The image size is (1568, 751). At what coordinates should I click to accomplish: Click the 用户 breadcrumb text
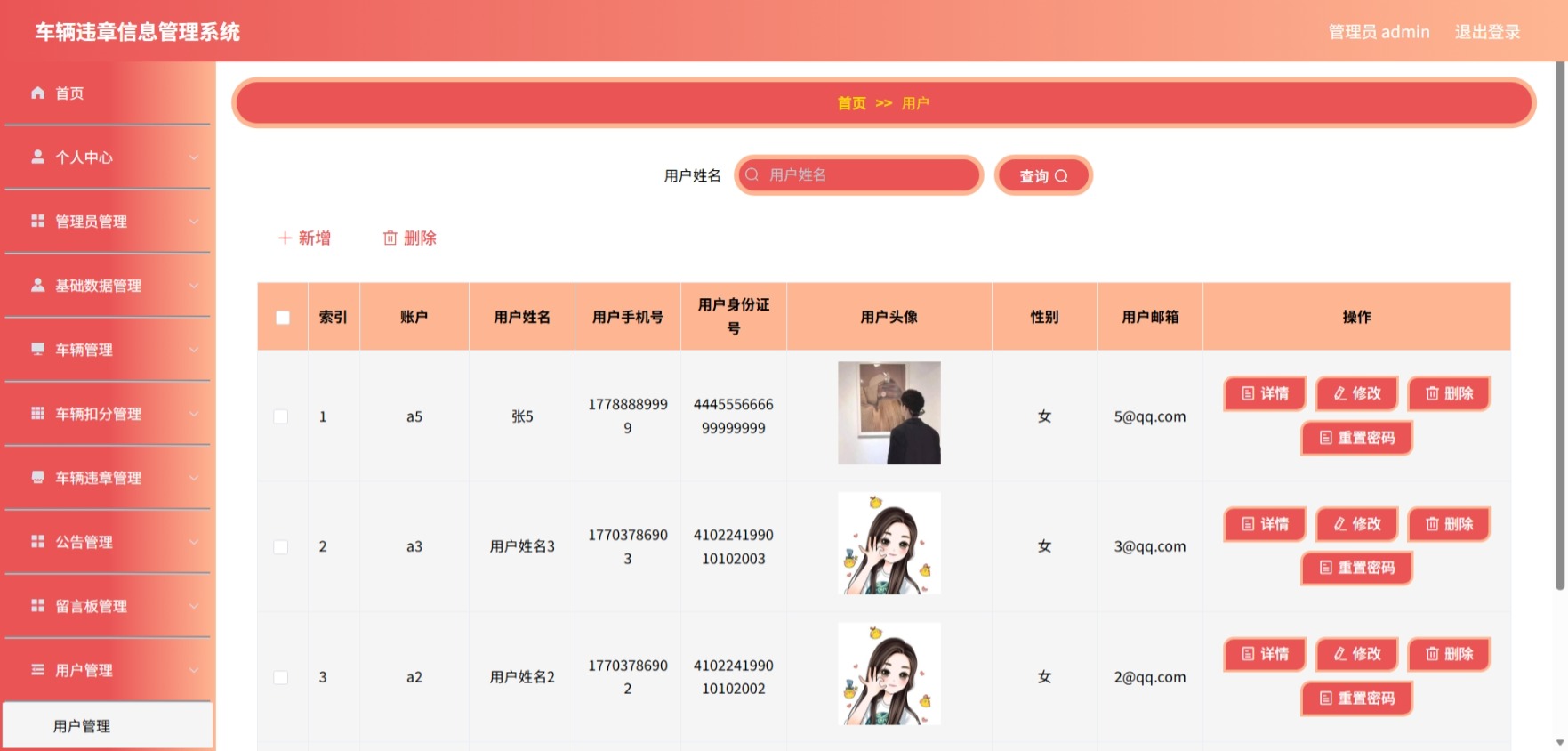click(915, 103)
